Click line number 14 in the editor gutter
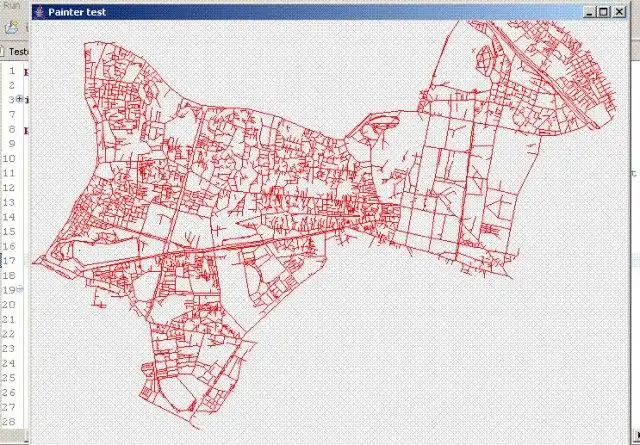The image size is (640, 445). click(x=9, y=217)
